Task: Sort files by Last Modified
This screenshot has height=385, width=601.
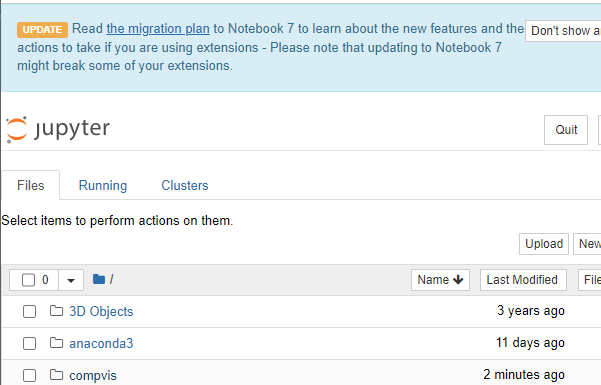Action: tap(523, 280)
